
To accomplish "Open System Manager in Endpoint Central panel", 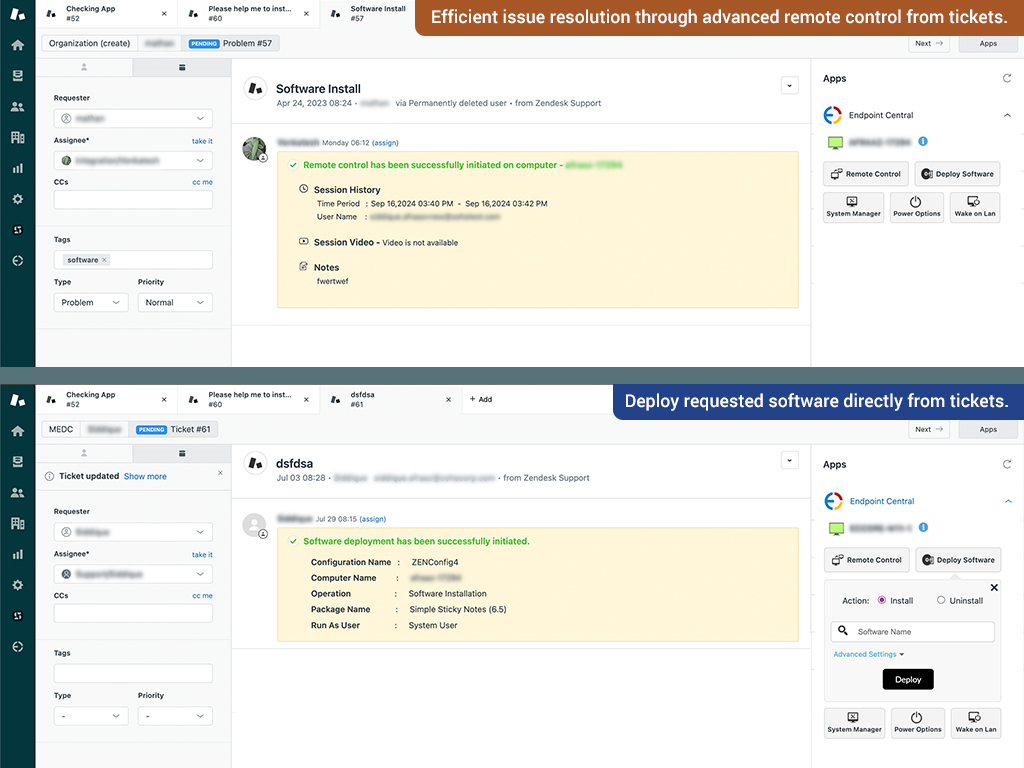I will (x=853, y=207).
